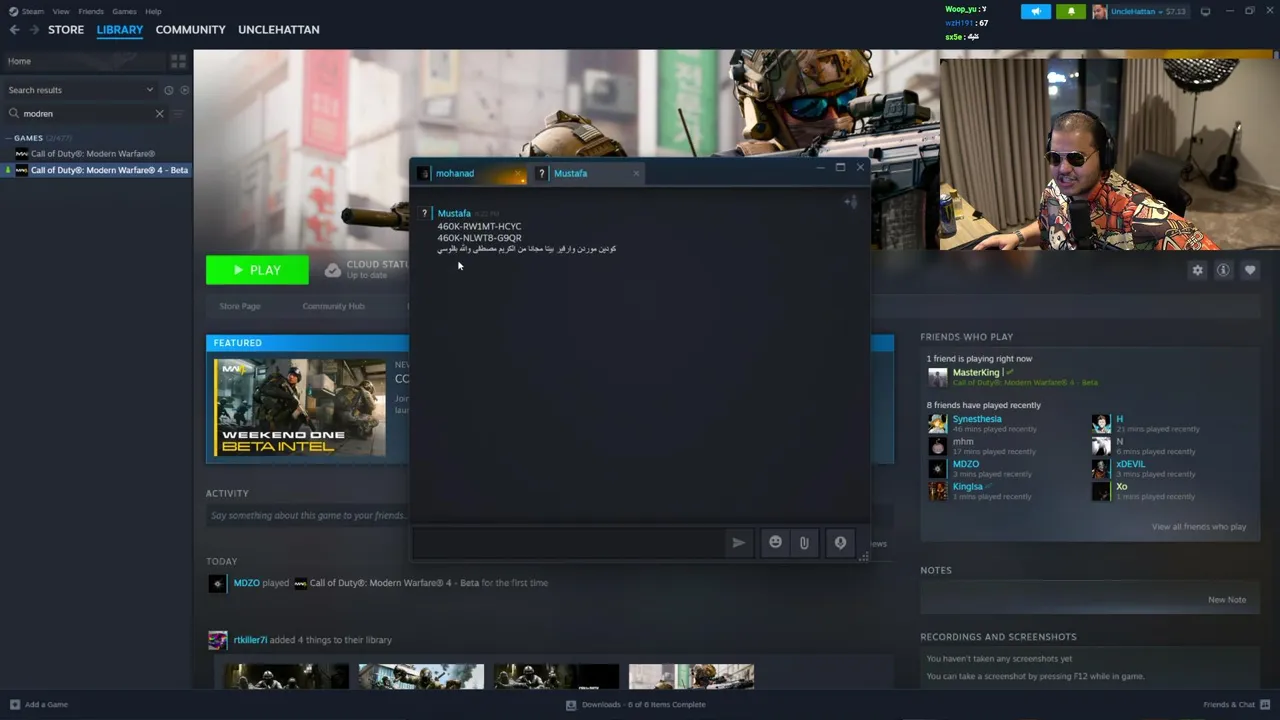Viewport: 1280px width, 720px height.
Task: Open xDEVIL in friends who play
Action: pos(1131,465)
